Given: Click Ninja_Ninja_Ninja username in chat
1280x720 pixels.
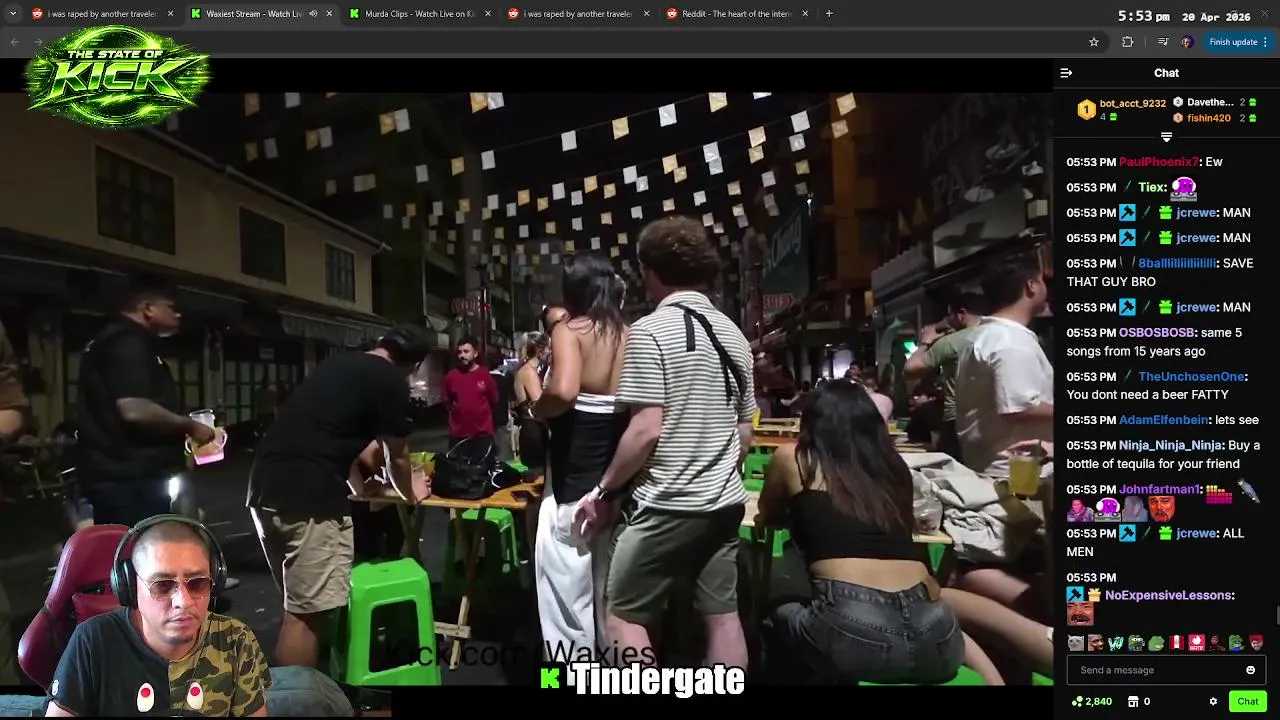Looking at the screenshot, I should click(x=1171, y=445).
